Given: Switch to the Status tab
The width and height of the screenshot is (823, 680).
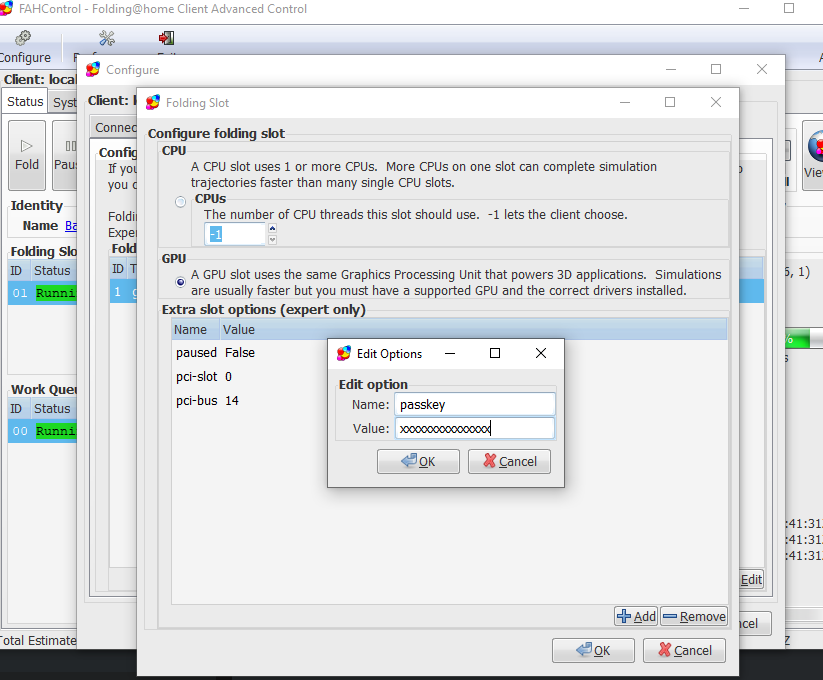Looking at the screenshot, I should pyautogui.click(x=25, y=102).
